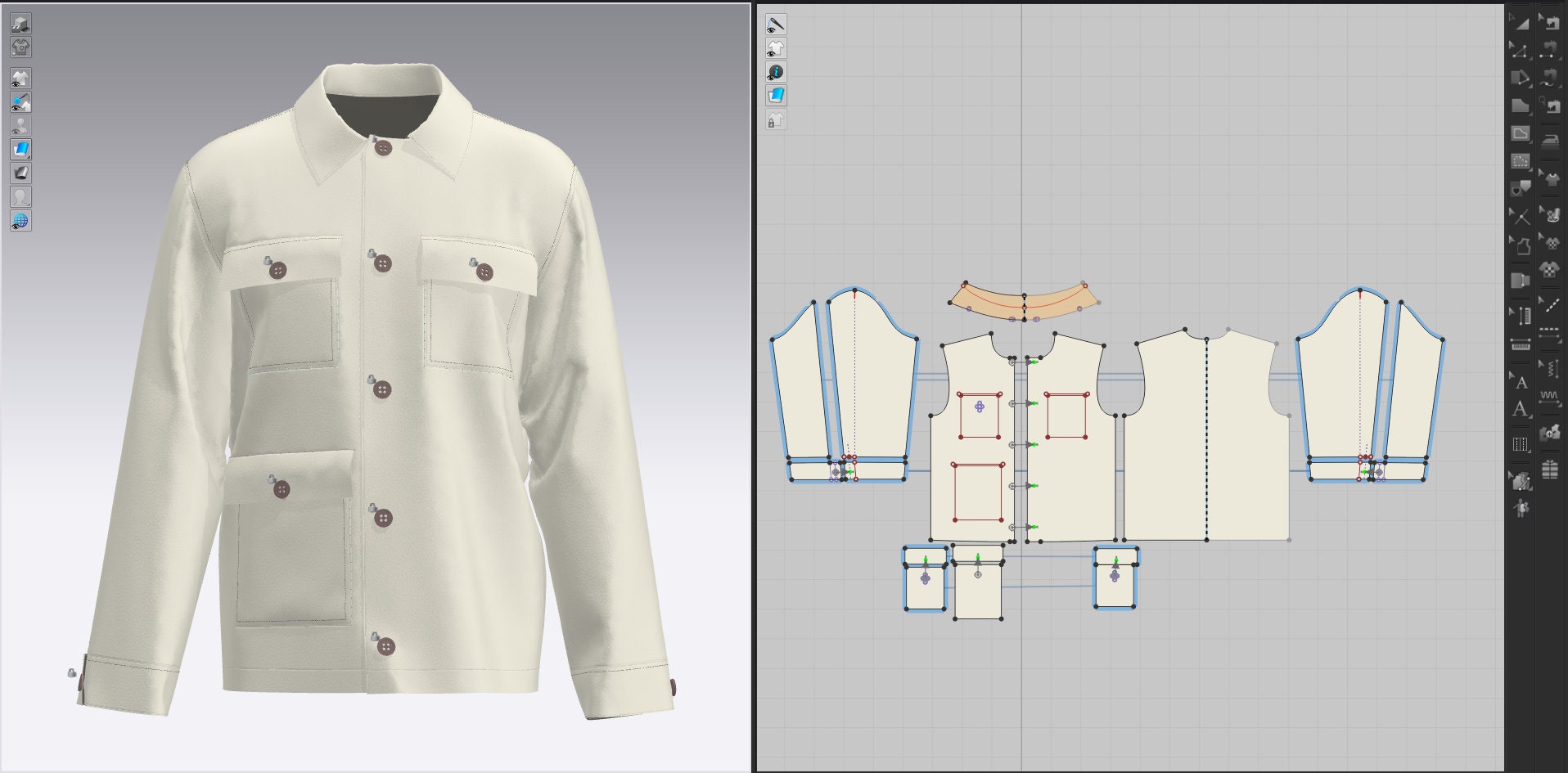This screenshot has height=773, width=1568.
Task: Toggle Show Avatar visibility in 3D view
Action: pos(20,126)
